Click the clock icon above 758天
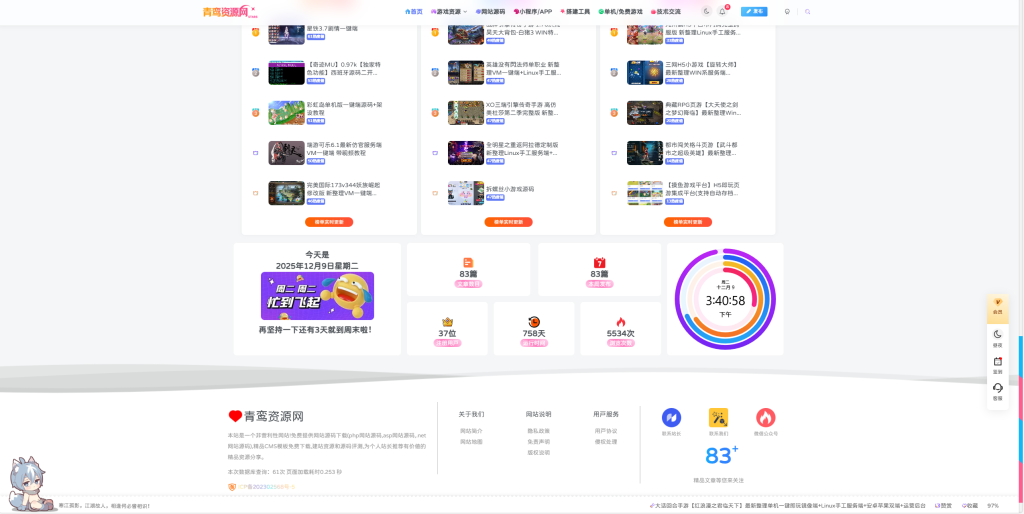The width and height of the screenshot is (1024, 514). coord(534,322)
